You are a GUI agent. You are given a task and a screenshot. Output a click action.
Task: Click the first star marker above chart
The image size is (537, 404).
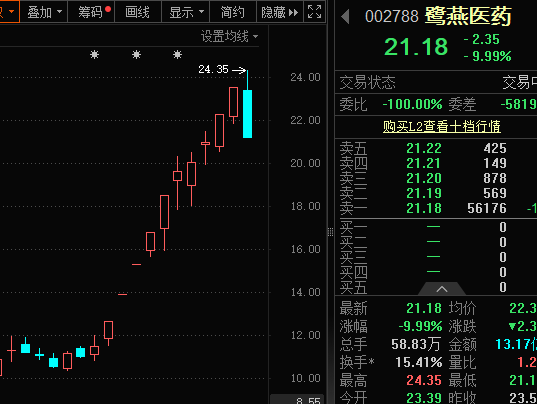(95, 54)
